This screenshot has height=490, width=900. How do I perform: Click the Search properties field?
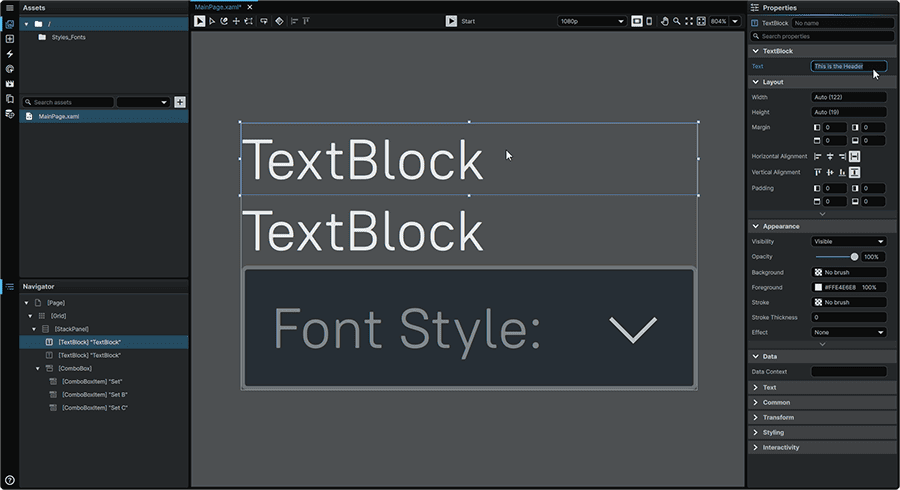point(823,36)
